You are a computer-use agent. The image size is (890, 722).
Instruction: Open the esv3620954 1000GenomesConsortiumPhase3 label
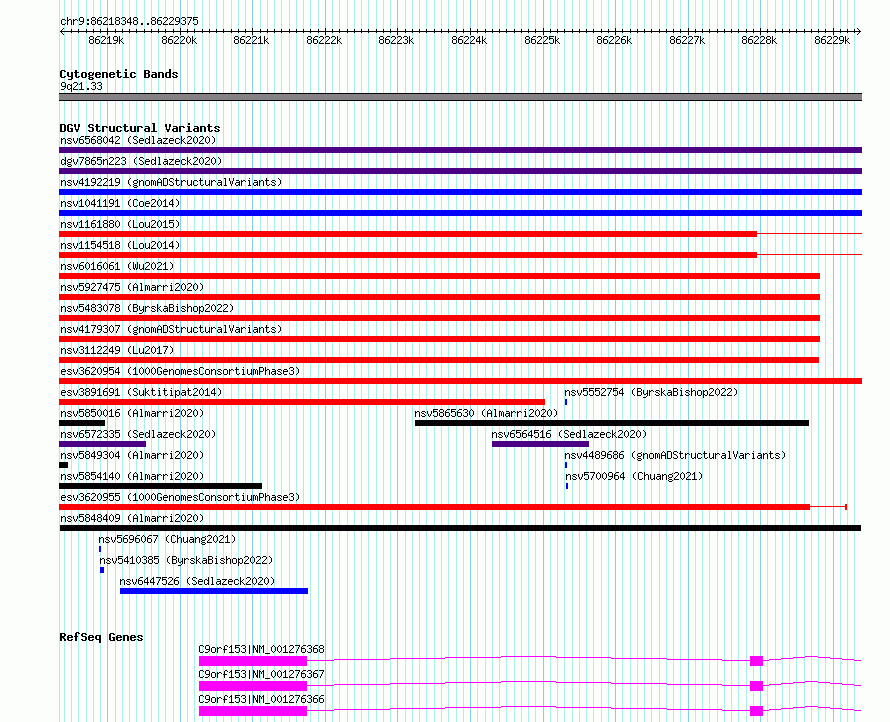(180, 371)
